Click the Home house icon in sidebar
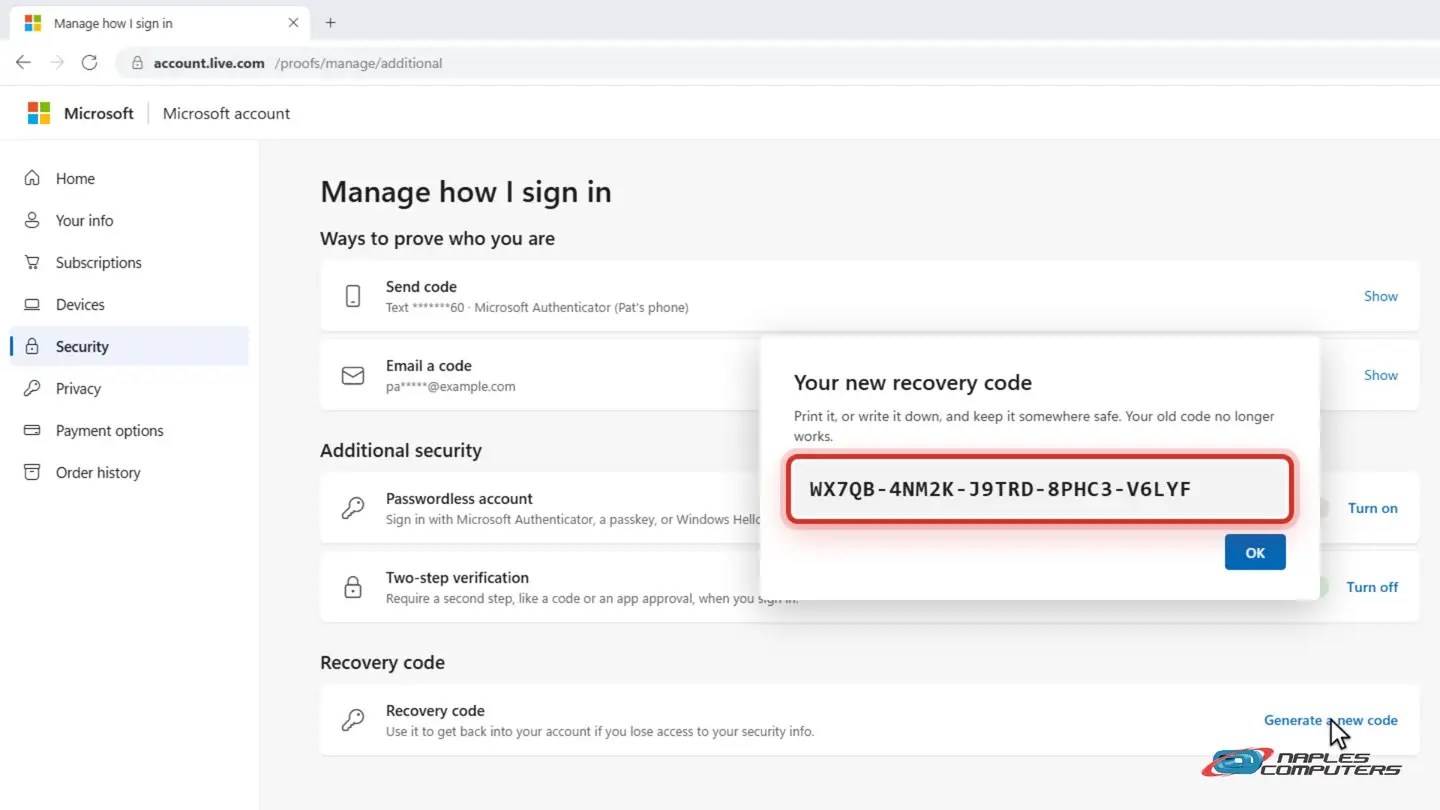The image size is (1440, 810). [x=32, y=178]
